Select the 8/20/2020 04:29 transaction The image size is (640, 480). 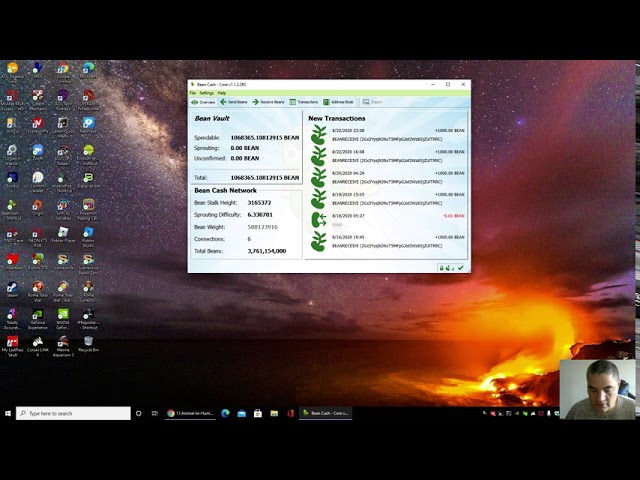[387, 178]
